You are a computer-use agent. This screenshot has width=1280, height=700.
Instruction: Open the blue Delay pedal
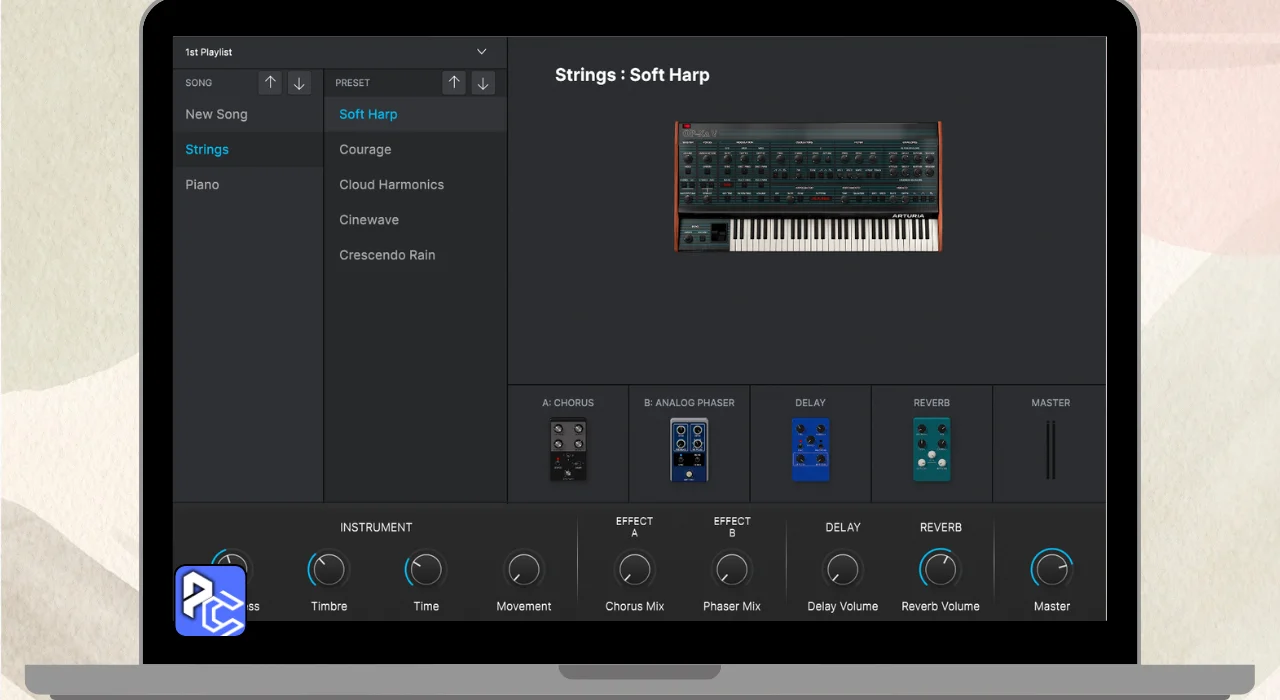(x=810, y=449)
